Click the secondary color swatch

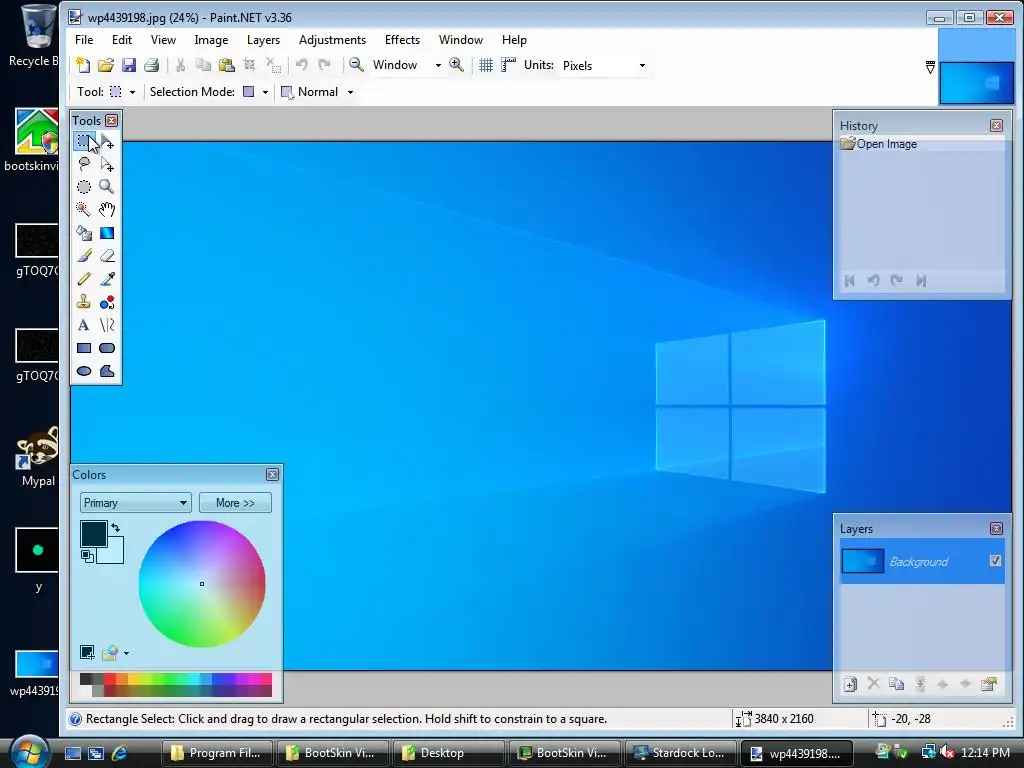114,552
